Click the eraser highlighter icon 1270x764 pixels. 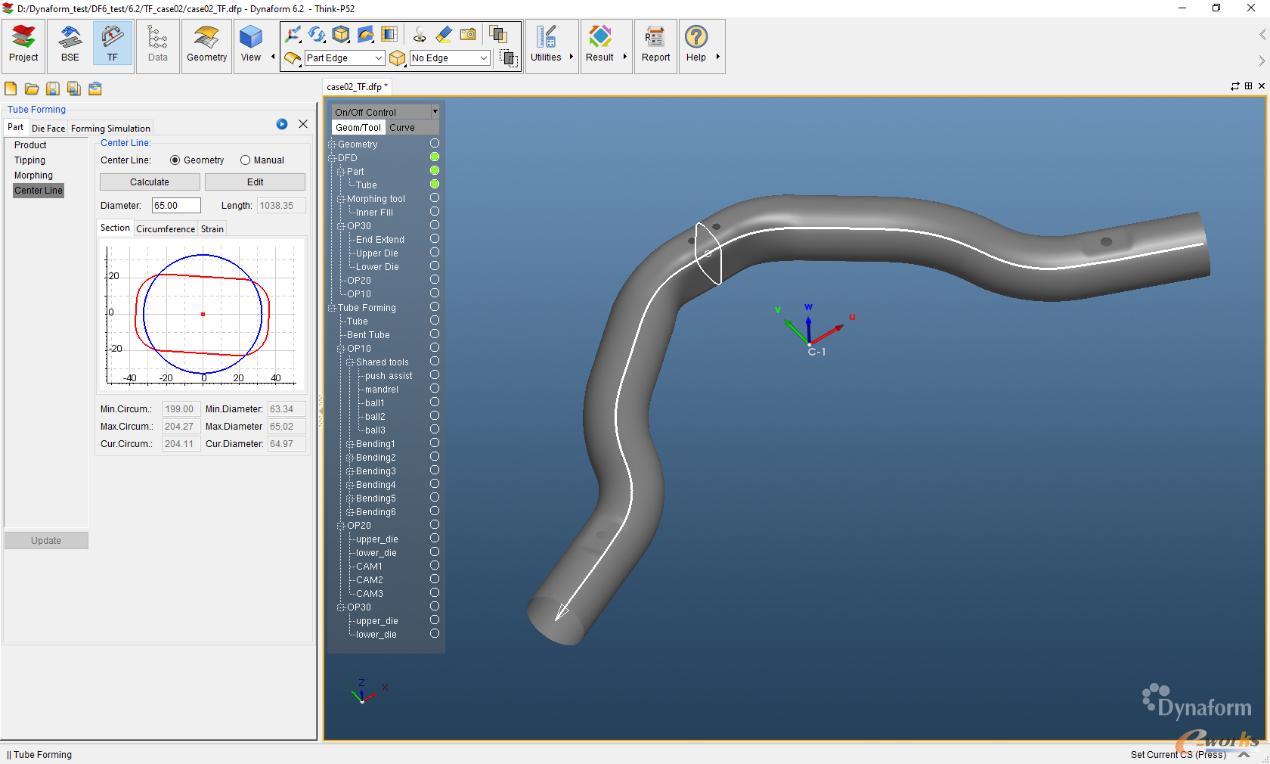(x=444, y=34)
